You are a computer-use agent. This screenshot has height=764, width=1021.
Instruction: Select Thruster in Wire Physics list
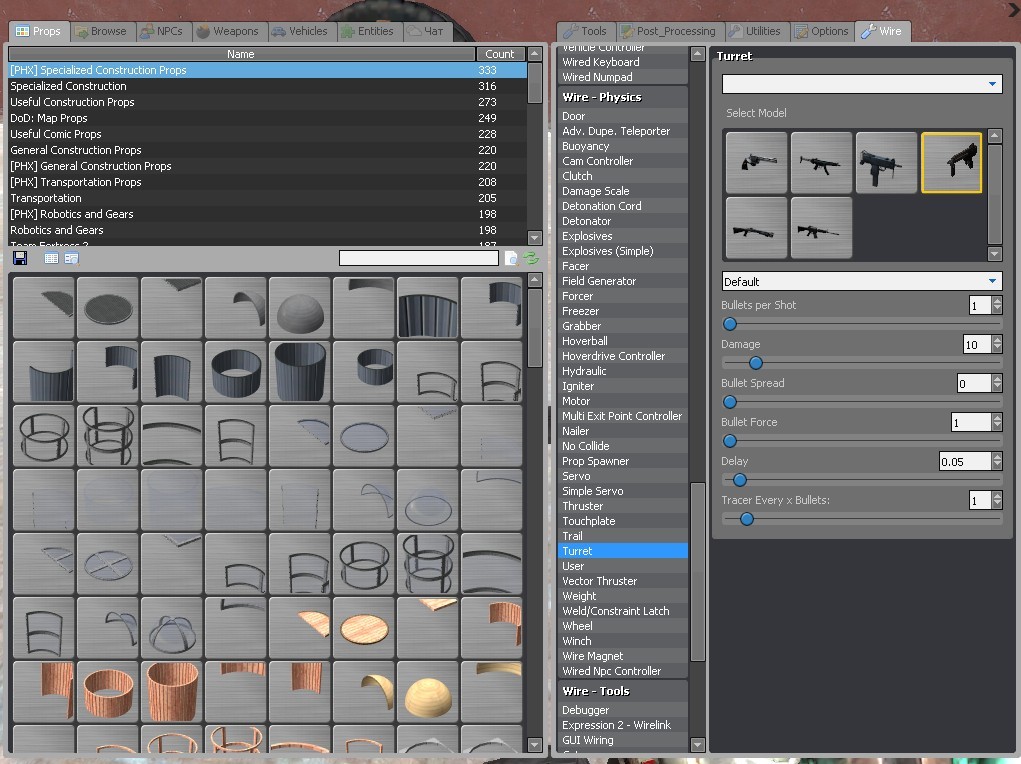coord(582,506)
